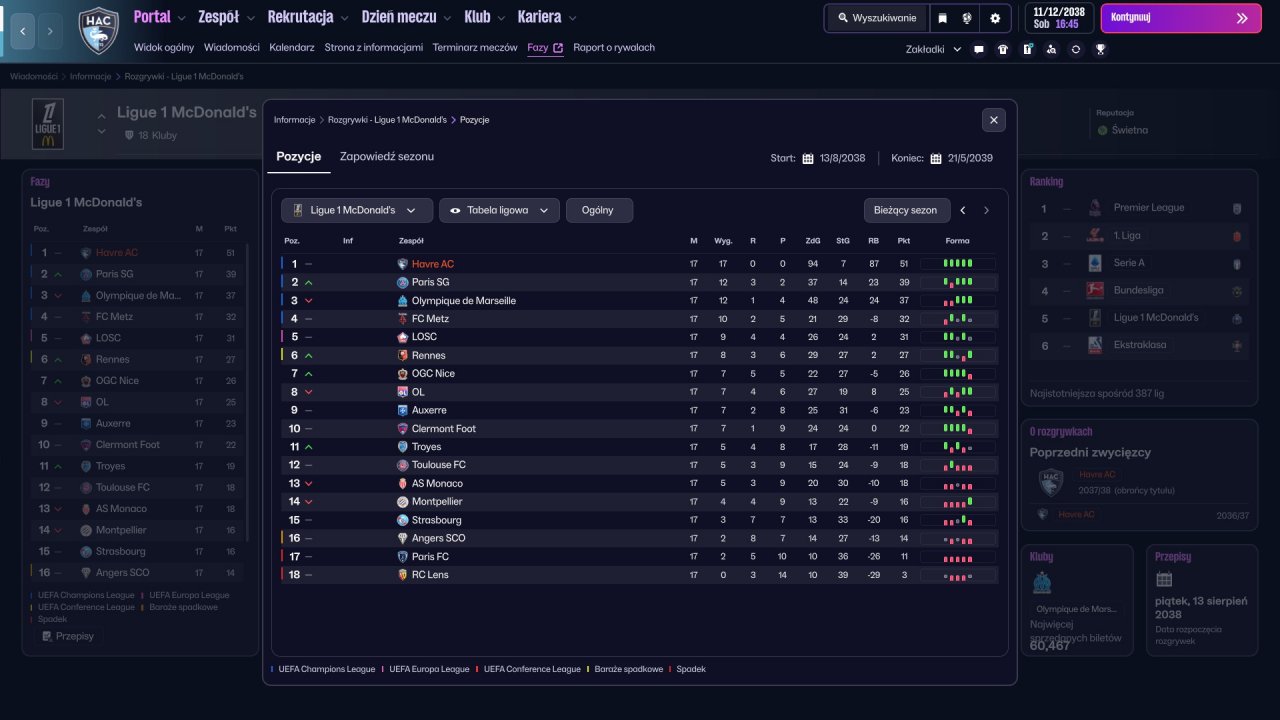Click the Olympique de Marseille logo in the Kluby card
1280x720 pixels.
[1042, 582]
